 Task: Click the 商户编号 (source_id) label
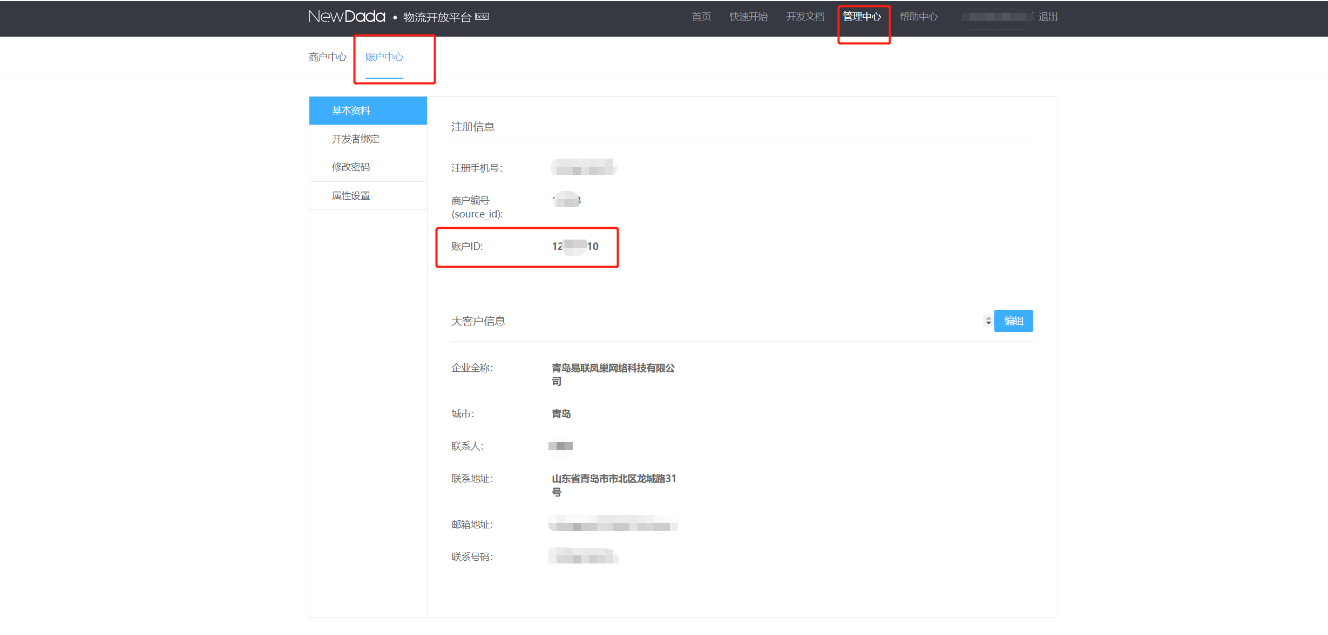pyautogui.click(x=477, y=207)
